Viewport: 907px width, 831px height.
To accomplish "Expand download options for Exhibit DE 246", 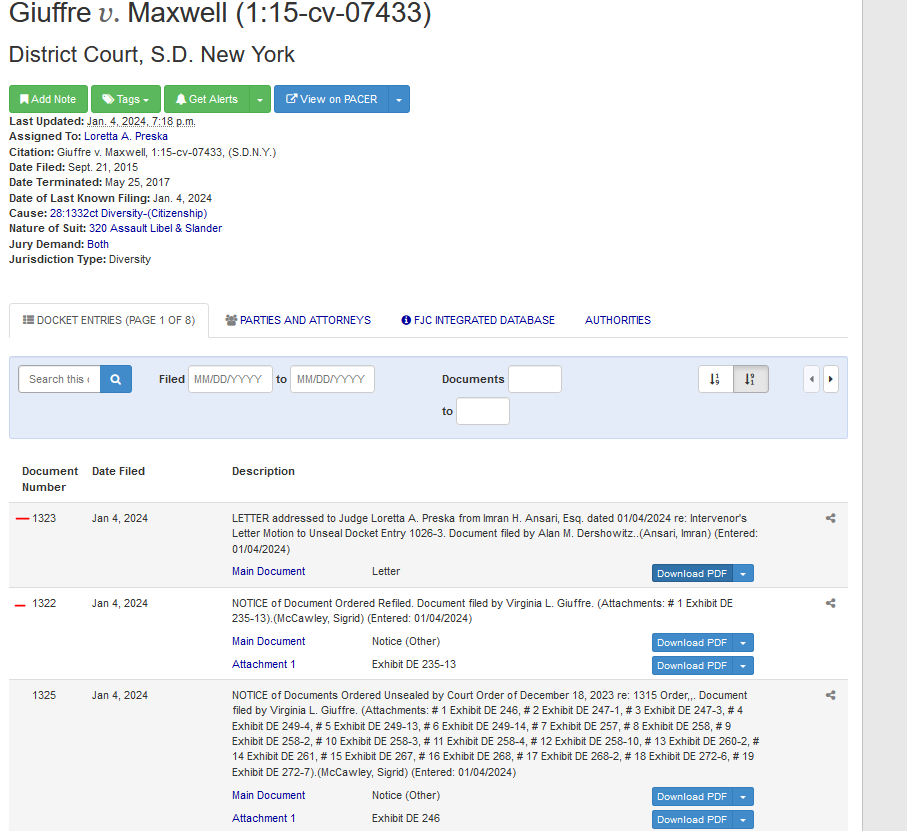I will click(x=743, y=819).
